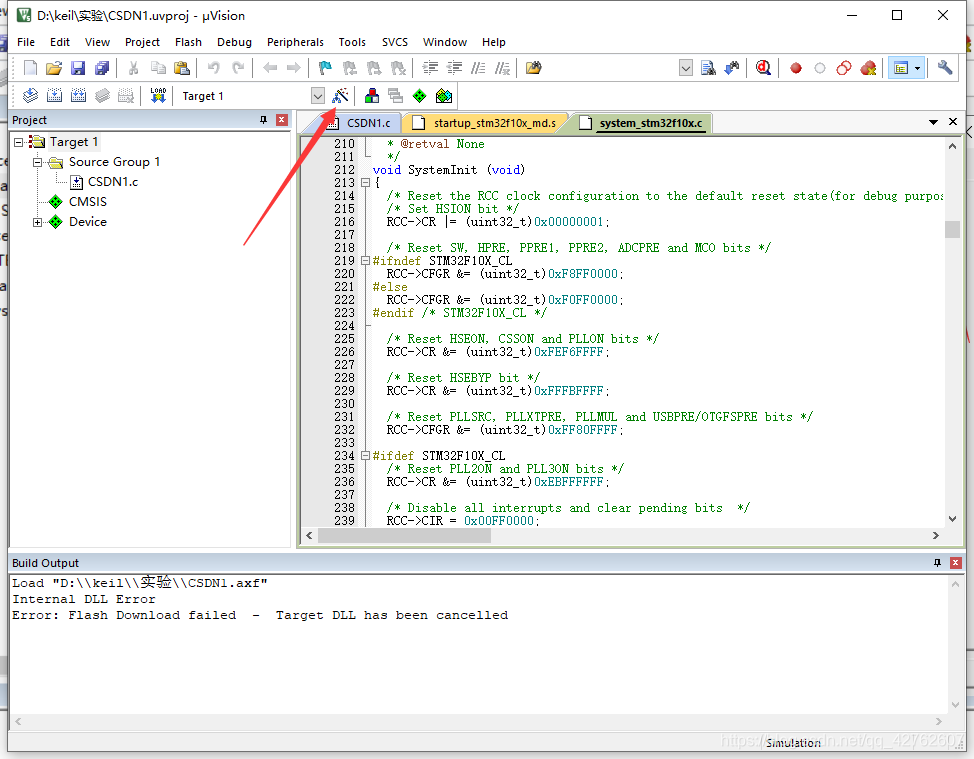Click the editor horizontal scrollbar thumb
The height and width of the screenshot is (759, 974).
(x=404, y=535)
